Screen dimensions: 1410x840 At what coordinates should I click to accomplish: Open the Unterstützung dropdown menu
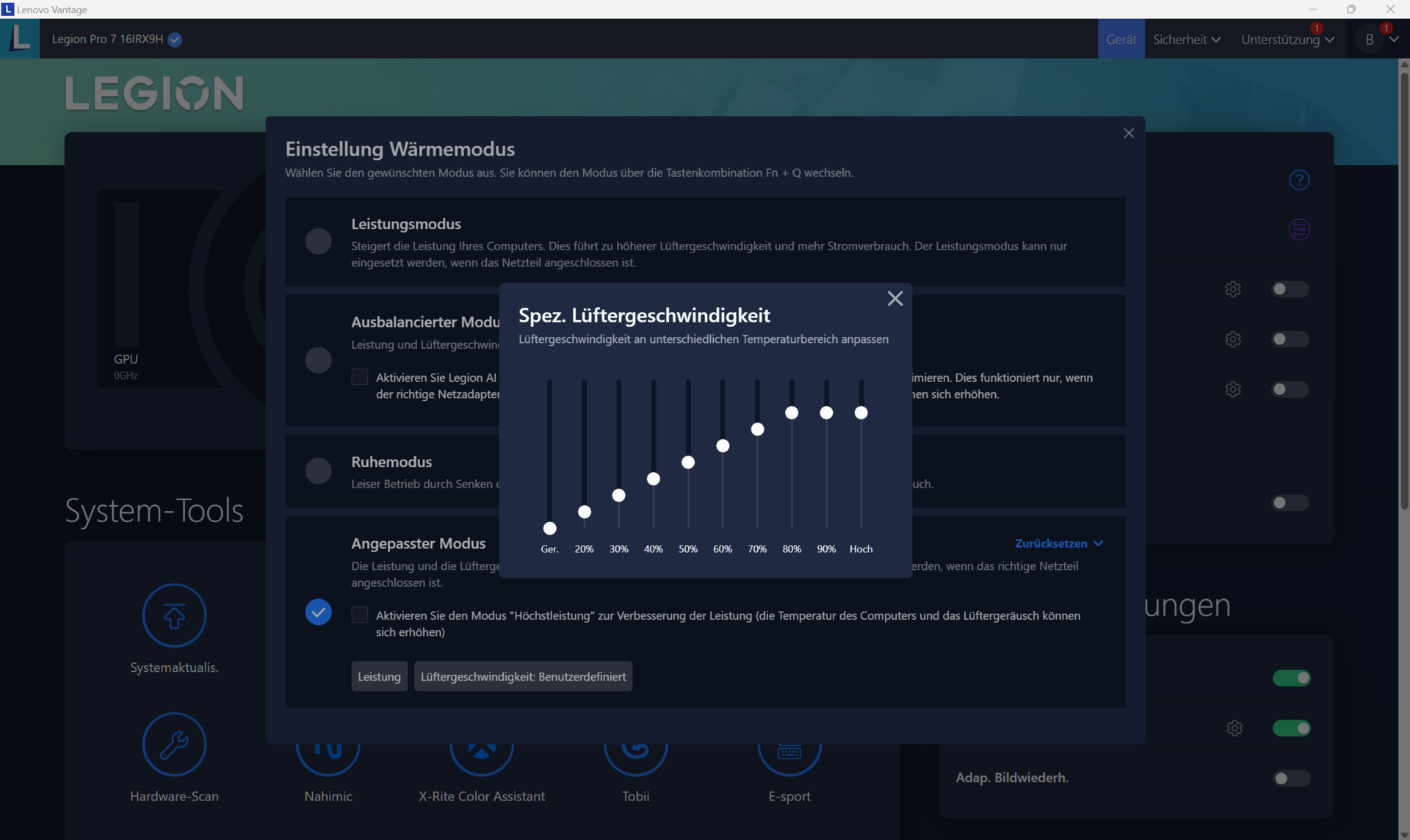click(1287, 39)
